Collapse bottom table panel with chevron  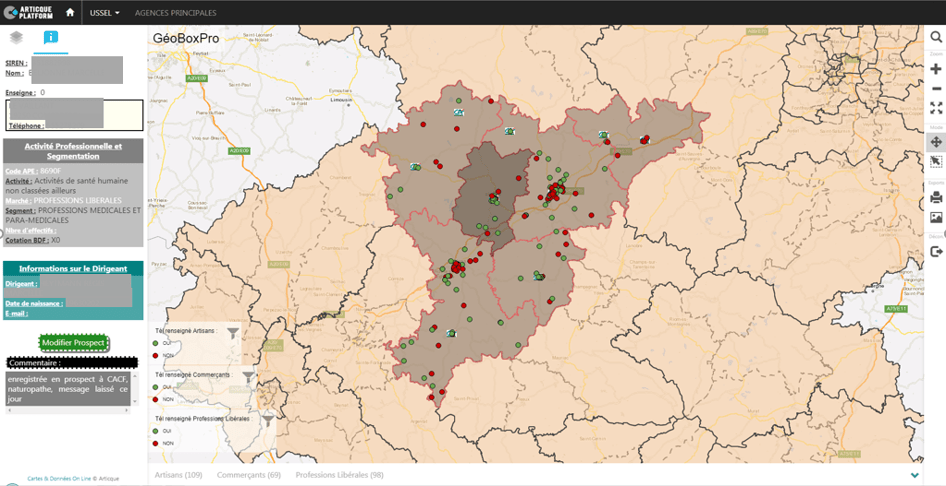pos(915,475)
